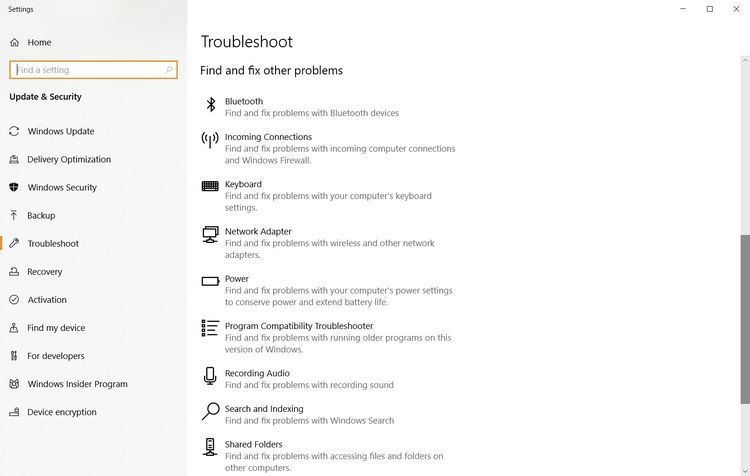Click the Bluetooth troubleshooter icon

pos(210,104)
